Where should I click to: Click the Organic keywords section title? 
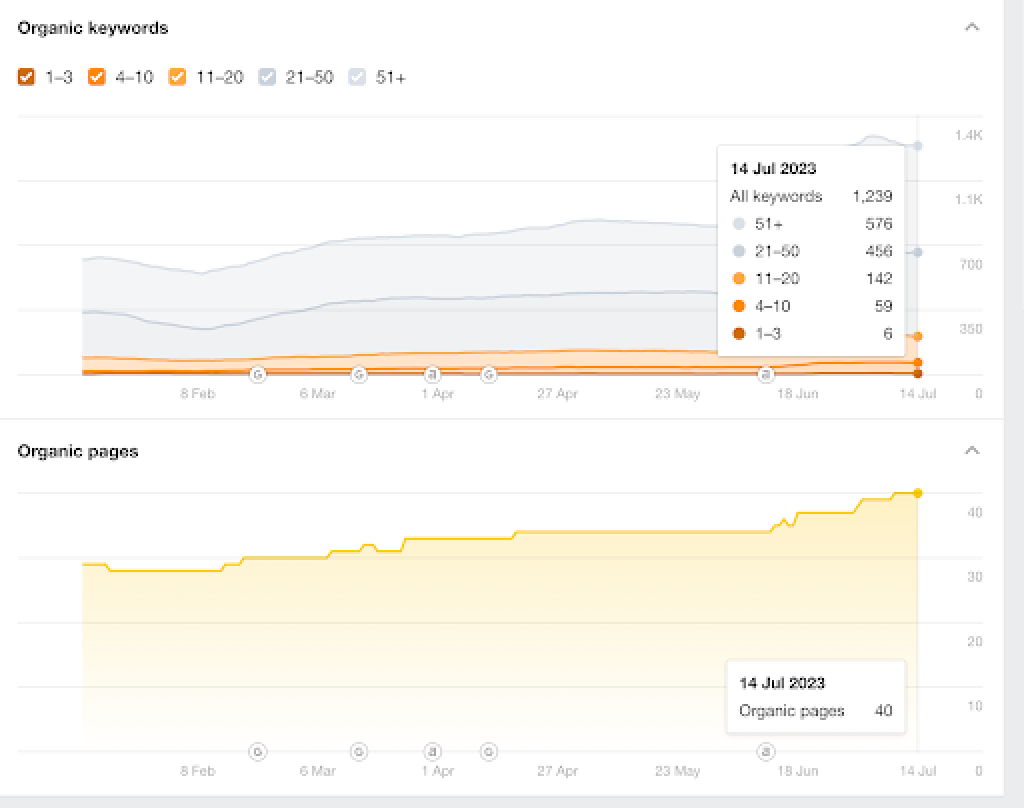click(93, 28)
